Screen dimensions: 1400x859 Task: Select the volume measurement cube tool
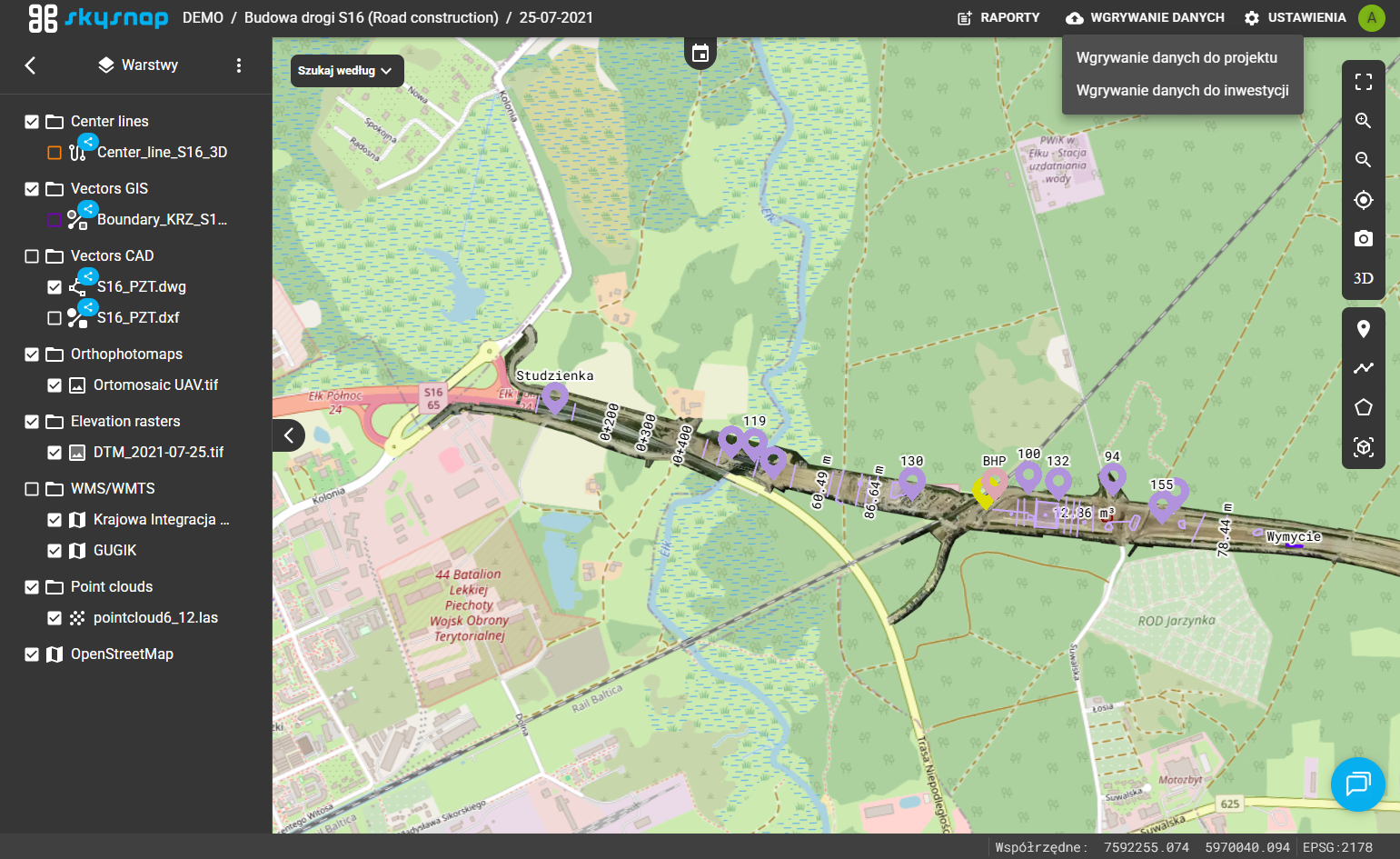[x=1363, y=447]
